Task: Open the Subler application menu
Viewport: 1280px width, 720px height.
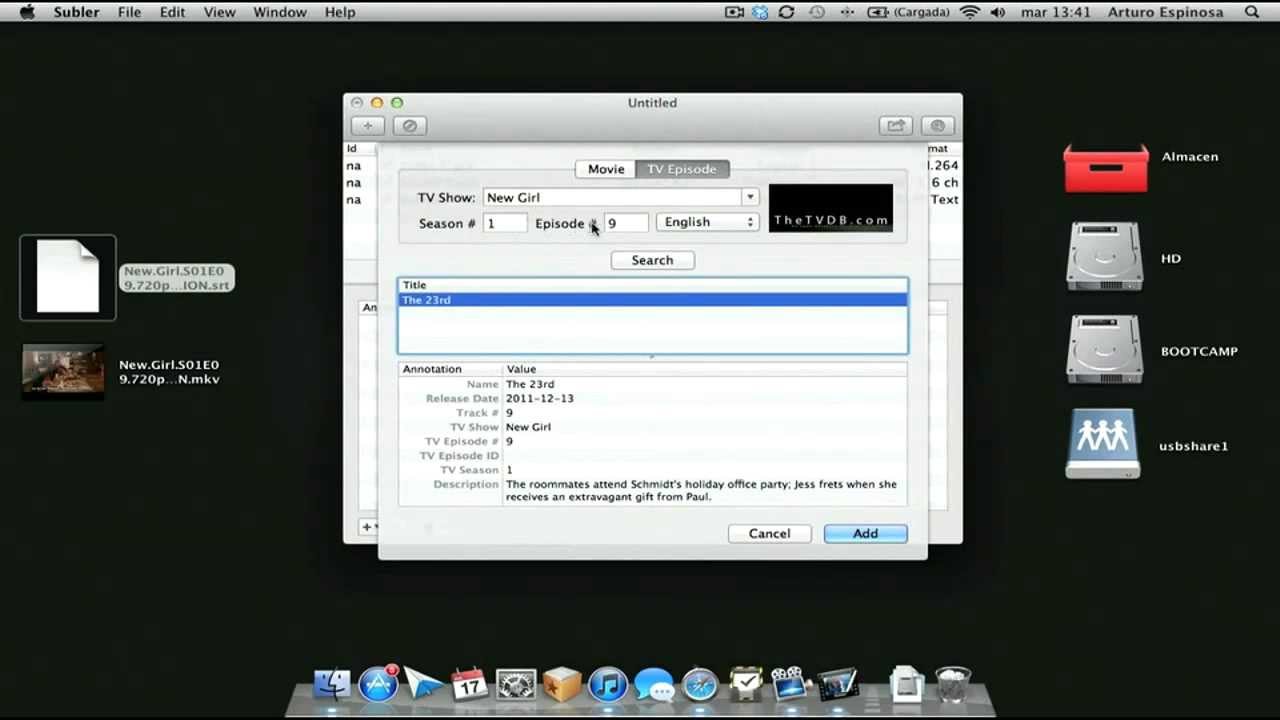Action: pyautogui.click(x=76, y=12)
